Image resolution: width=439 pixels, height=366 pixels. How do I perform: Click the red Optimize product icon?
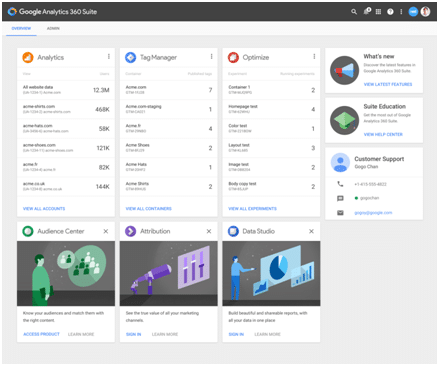pos(233,57)
